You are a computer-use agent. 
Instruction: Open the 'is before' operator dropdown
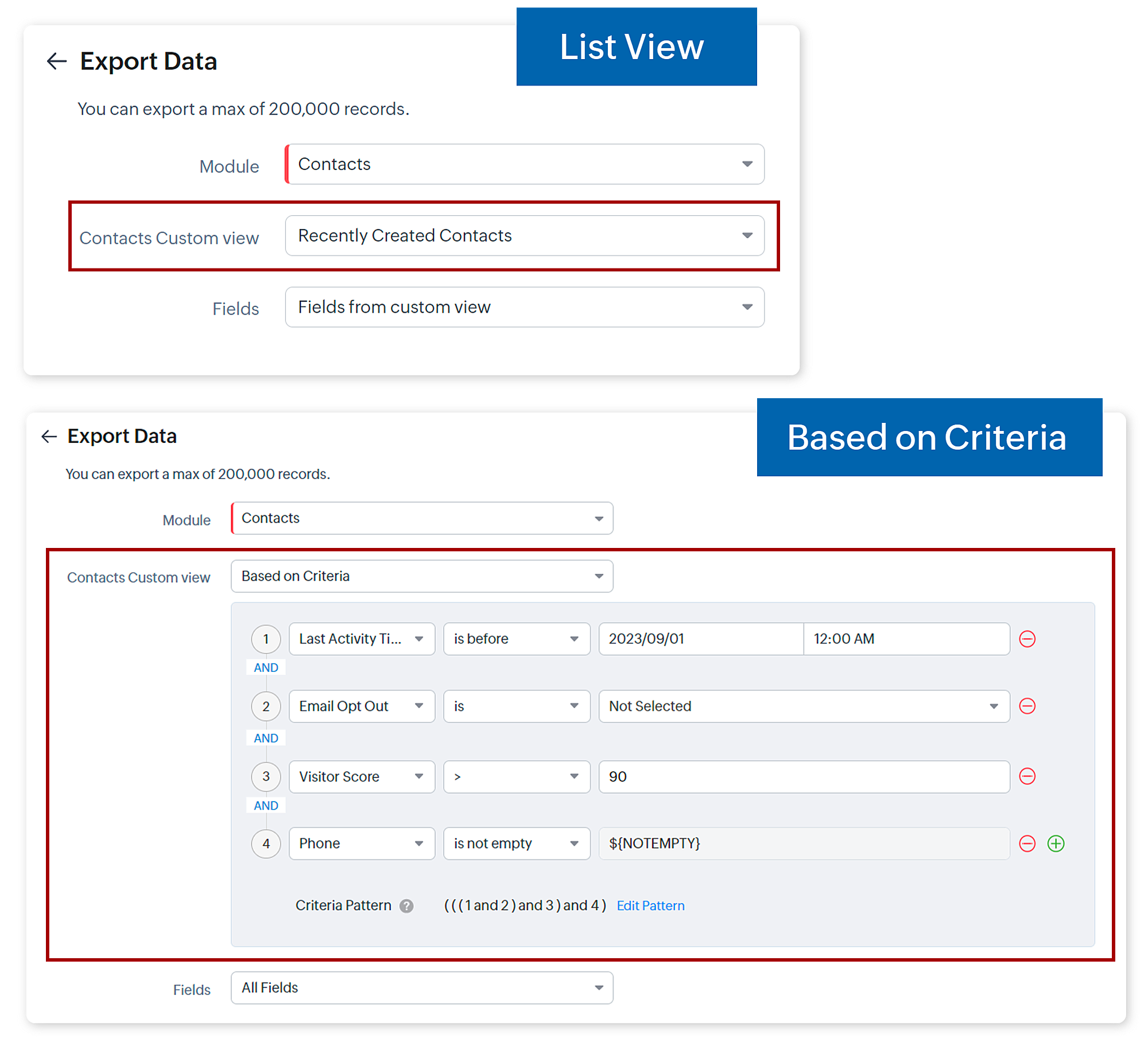tap(516, 639)
